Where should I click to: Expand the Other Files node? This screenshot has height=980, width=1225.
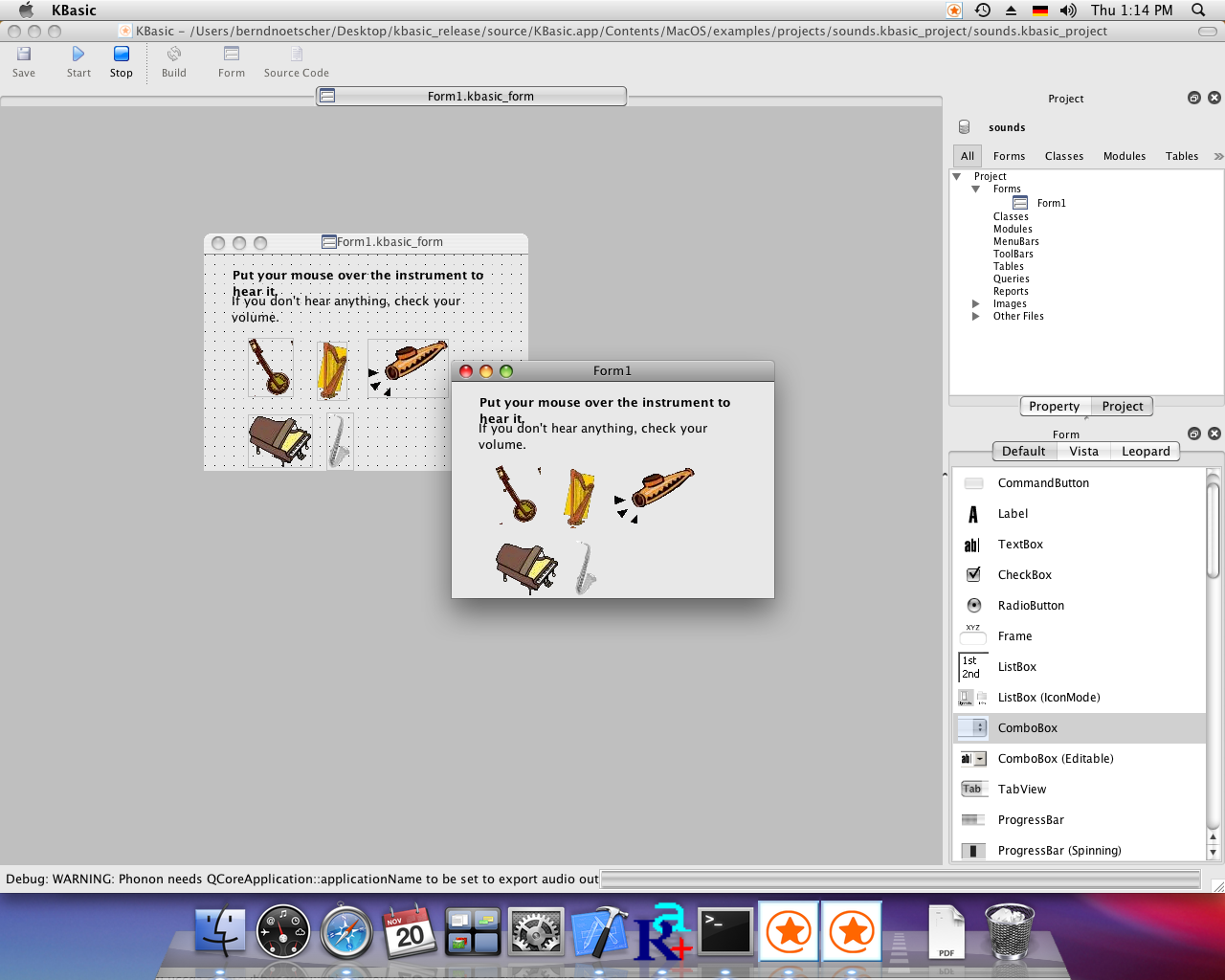[x=976, y=316]
